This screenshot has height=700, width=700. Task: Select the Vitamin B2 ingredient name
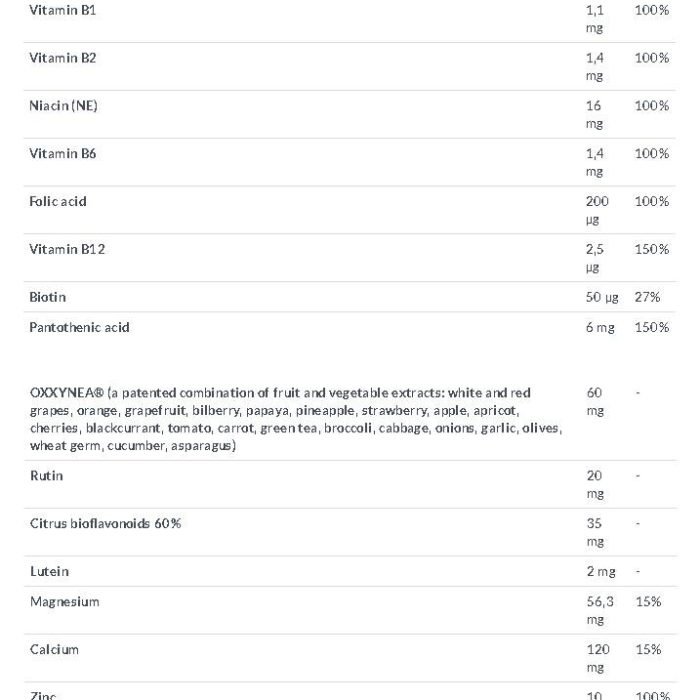pyautogui.click(x=62, y=58)
